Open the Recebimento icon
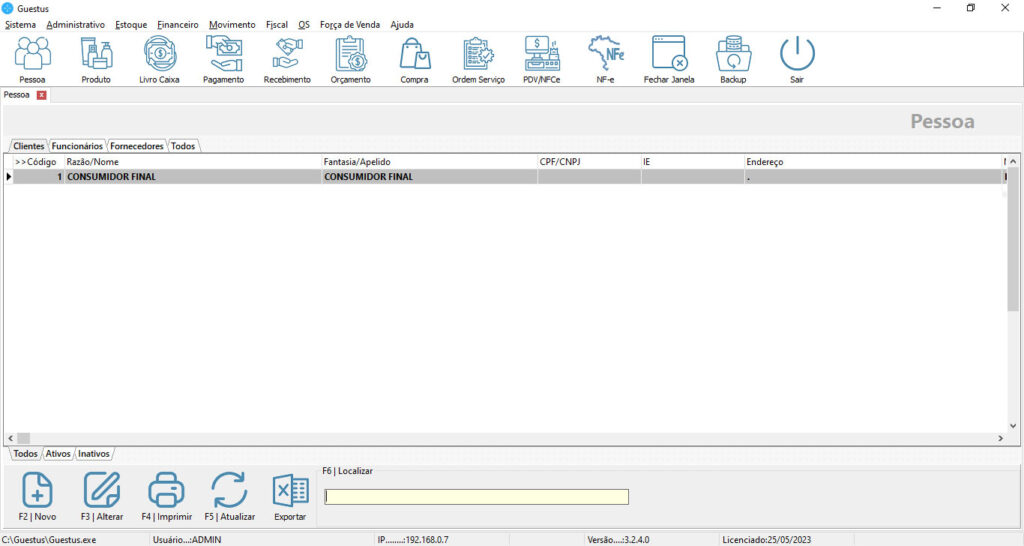 click(x=287, y=58)
